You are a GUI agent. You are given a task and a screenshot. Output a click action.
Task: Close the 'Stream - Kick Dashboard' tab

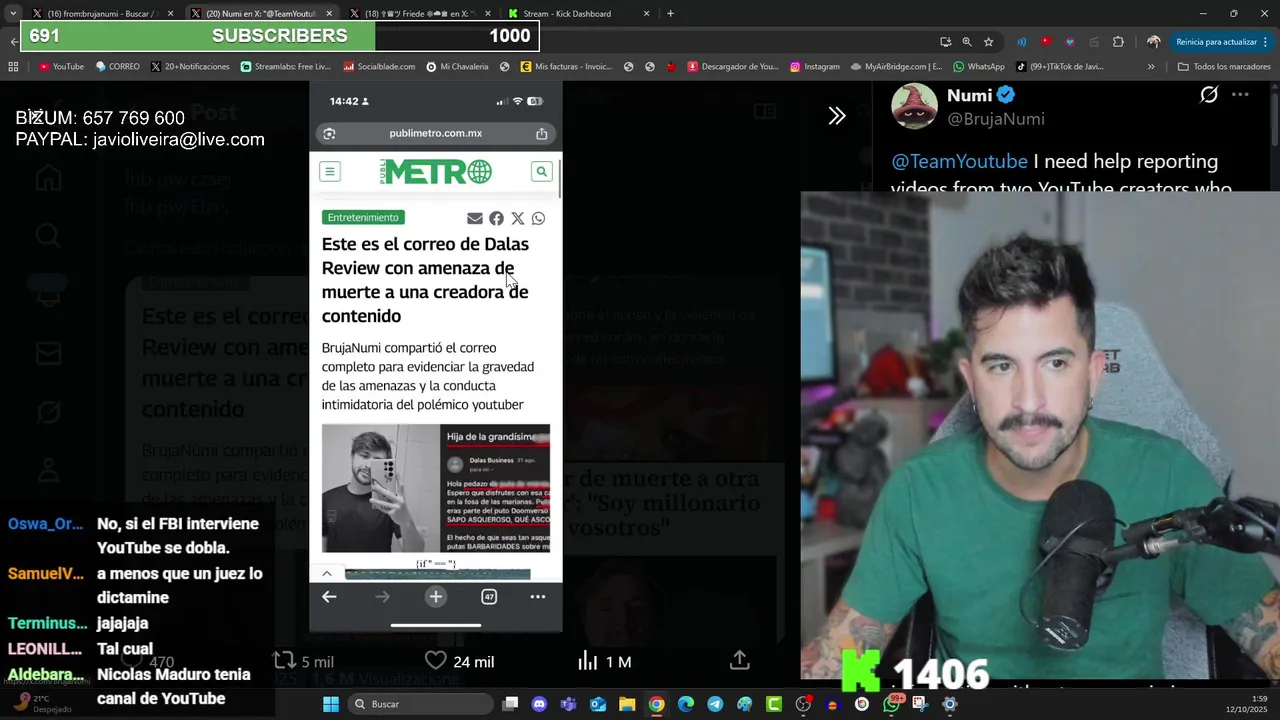646,14
